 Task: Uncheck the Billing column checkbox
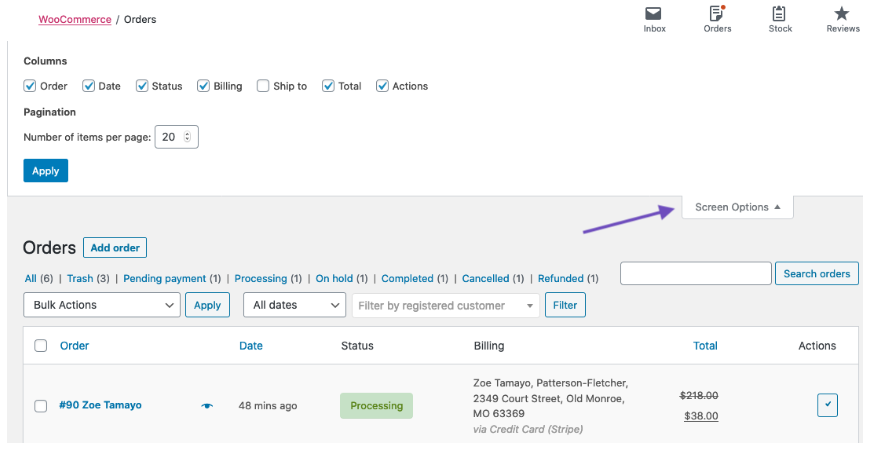click(203, 86)
